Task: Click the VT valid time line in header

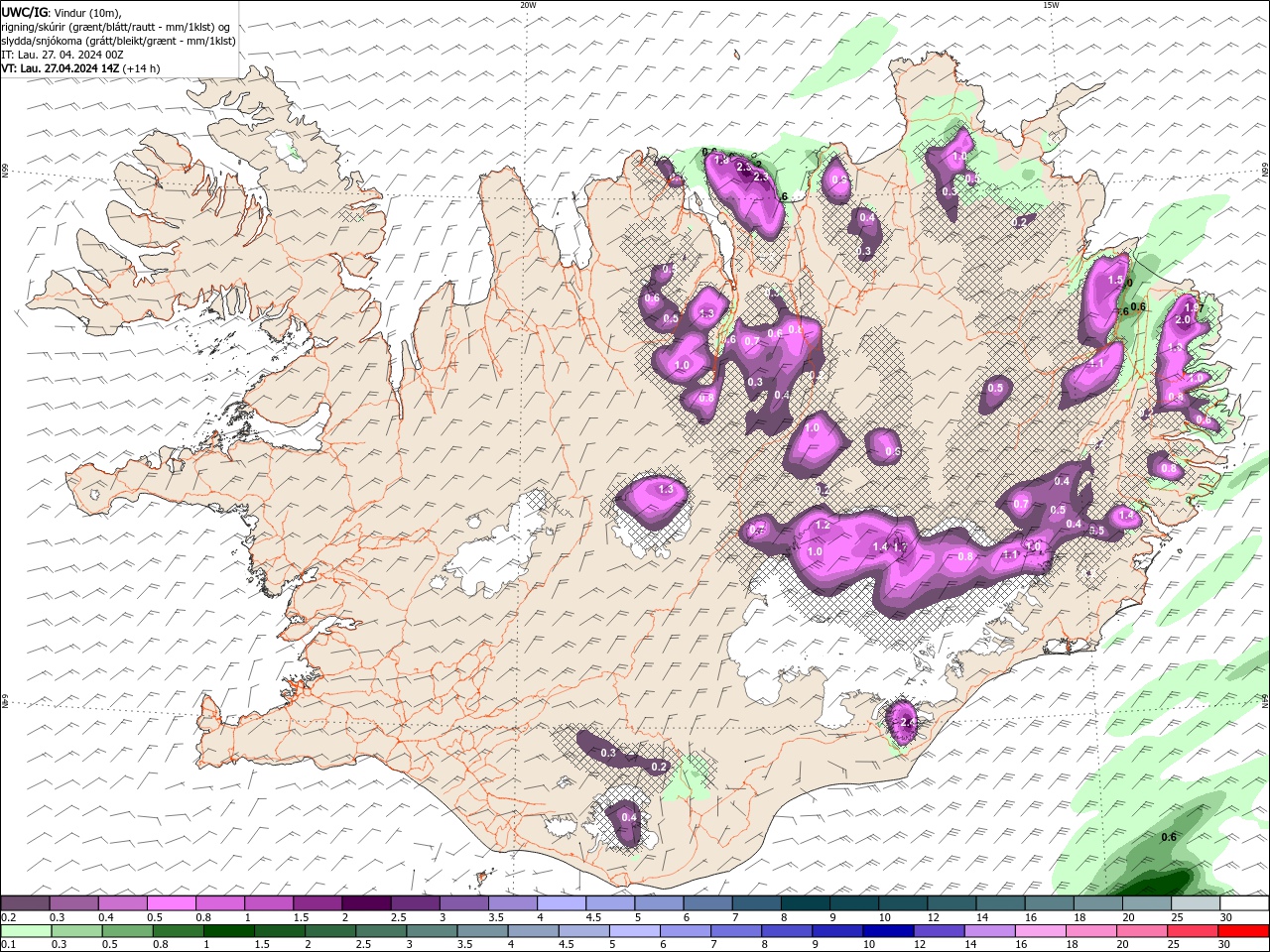Action: click(x=80, y=68)
